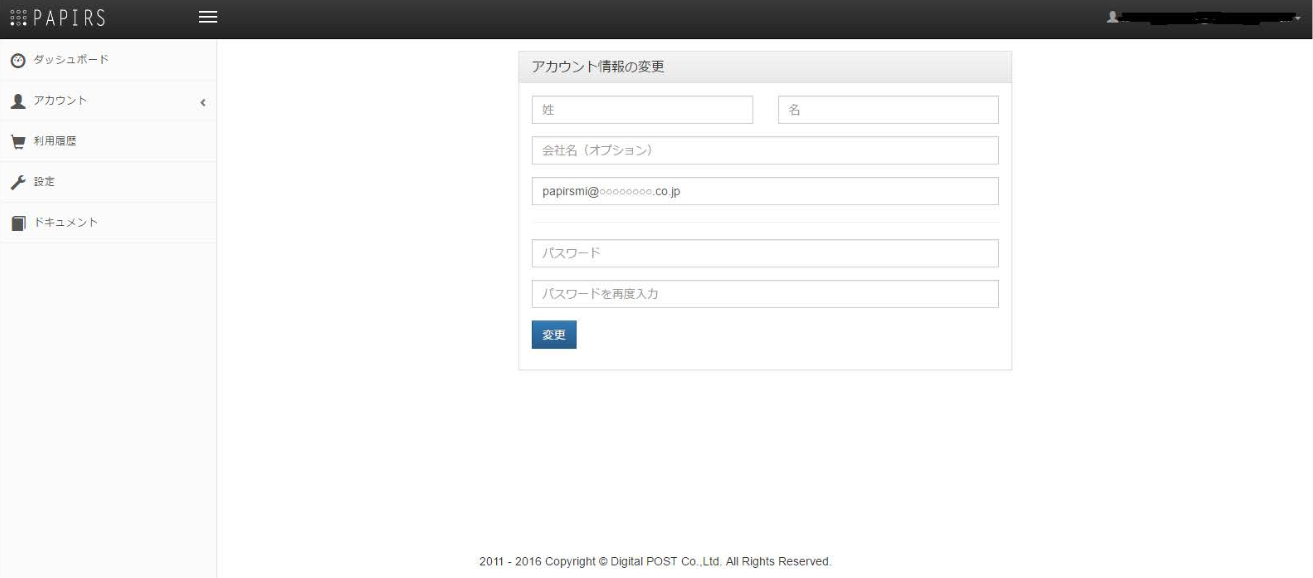Click the PAPIRS logo in the header

(x=57, y=18)
